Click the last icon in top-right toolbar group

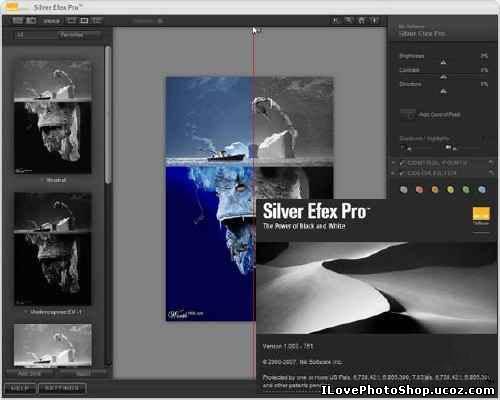[375, 20]
